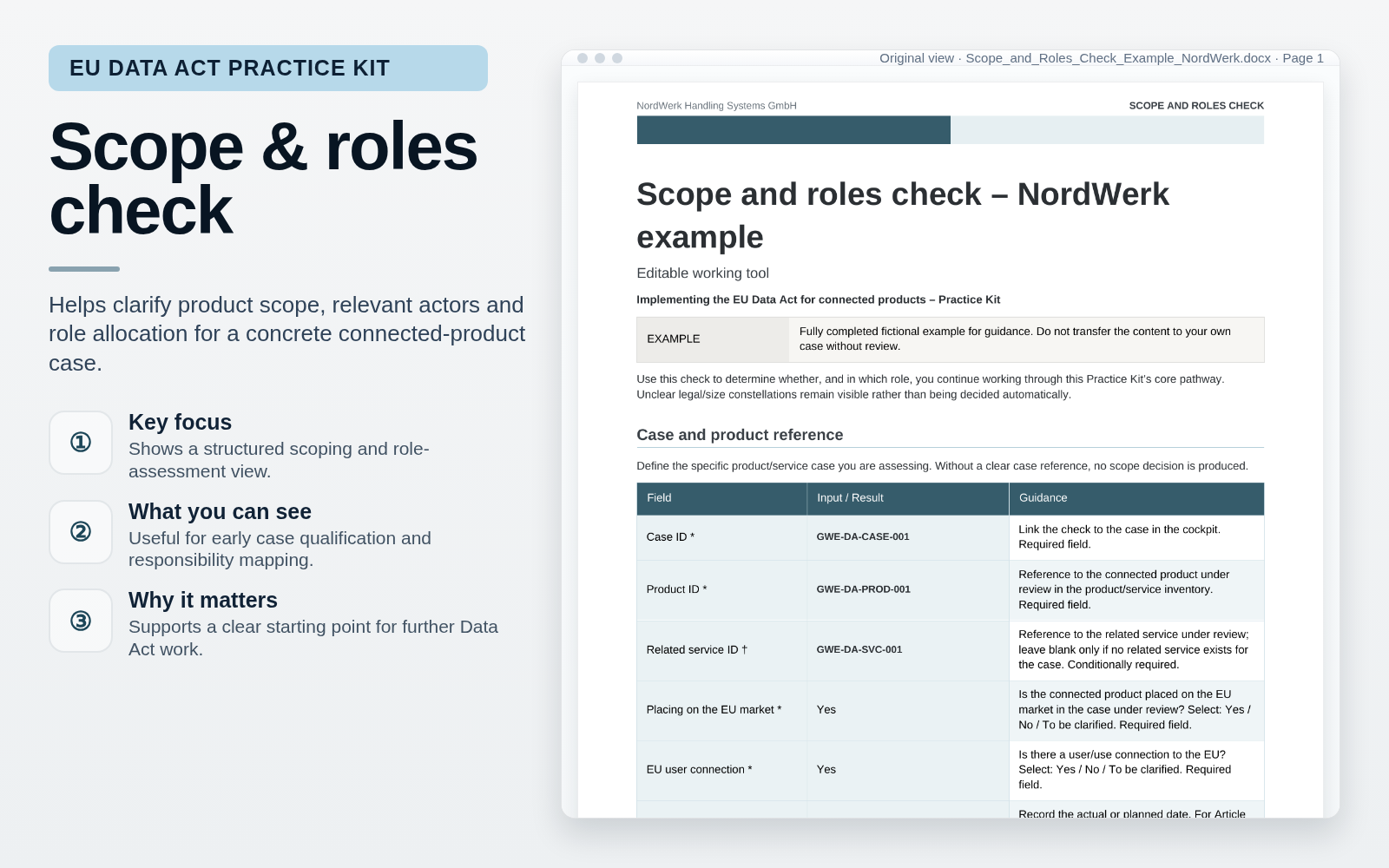This screenshot has height=868, width=1389.
Task: Select the GWE-DA-CASE-001 value cell
Action: point(908,537)
